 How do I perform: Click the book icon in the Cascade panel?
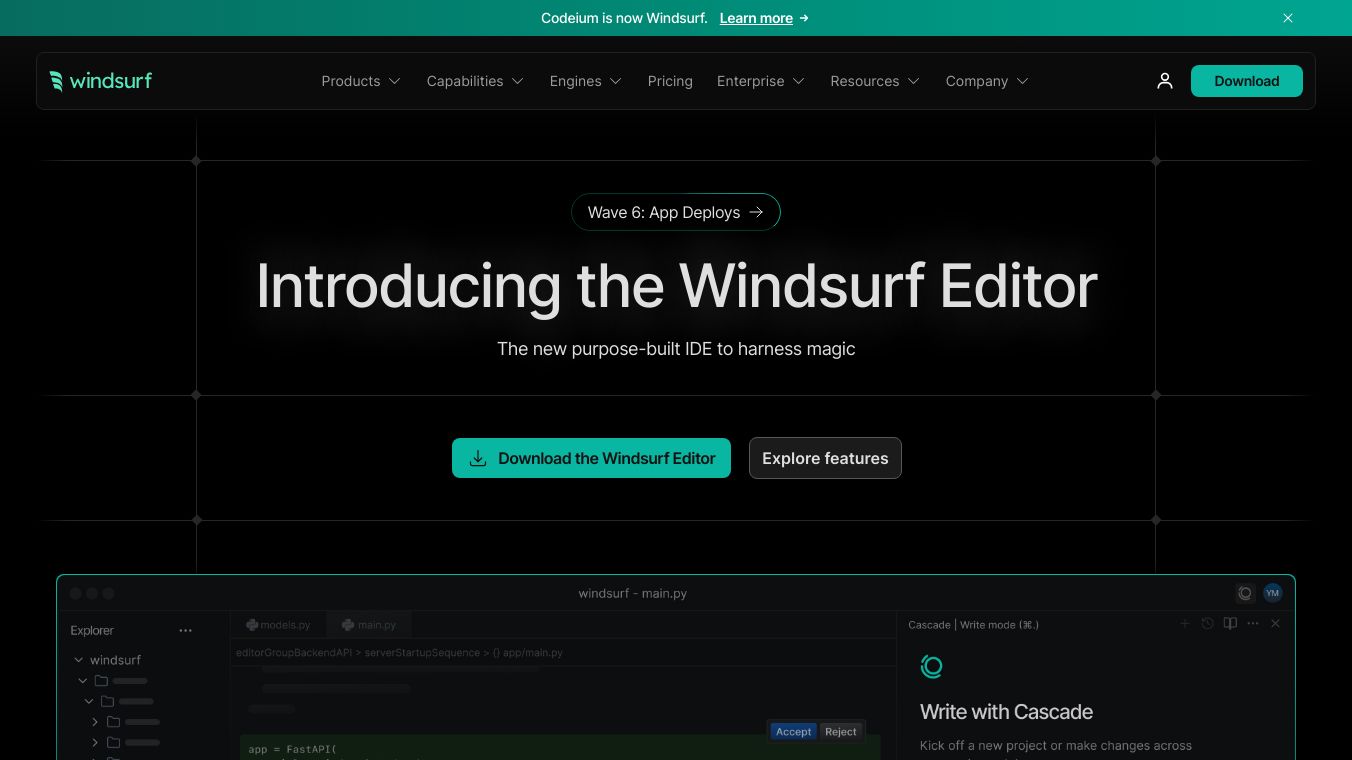(1230, 624)
